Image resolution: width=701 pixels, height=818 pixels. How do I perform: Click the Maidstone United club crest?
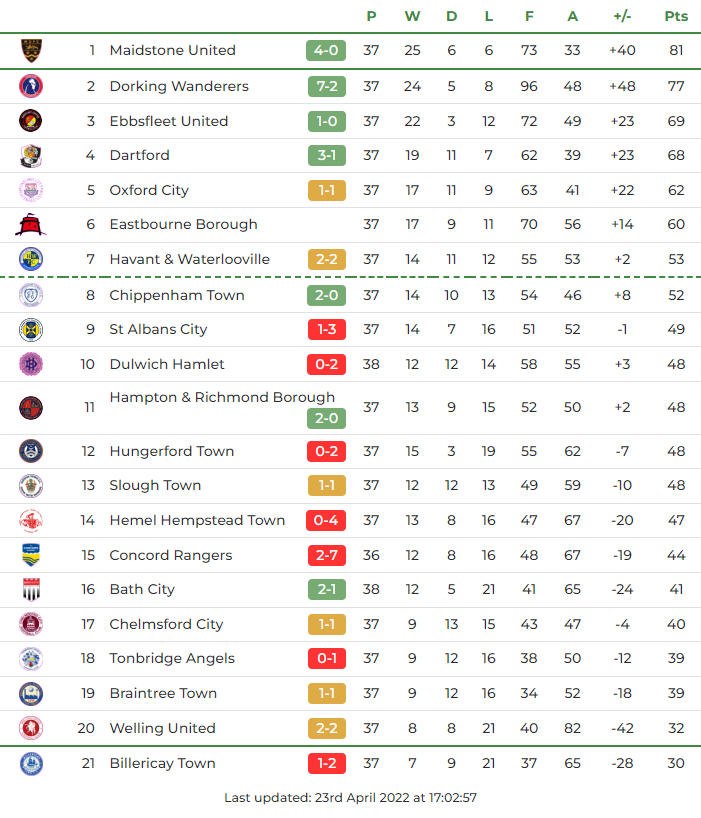[31, 50]
